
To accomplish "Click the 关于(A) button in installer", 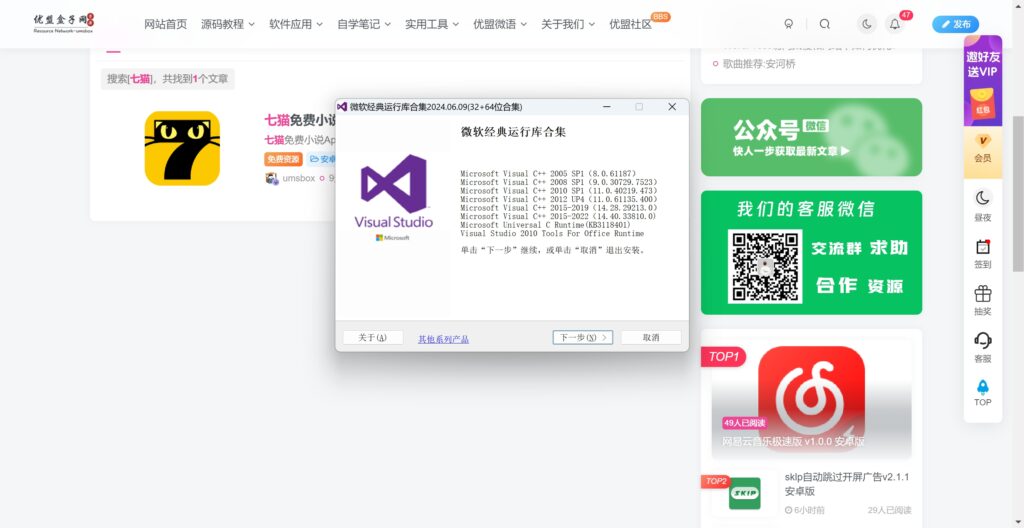I will click(373, 338).
